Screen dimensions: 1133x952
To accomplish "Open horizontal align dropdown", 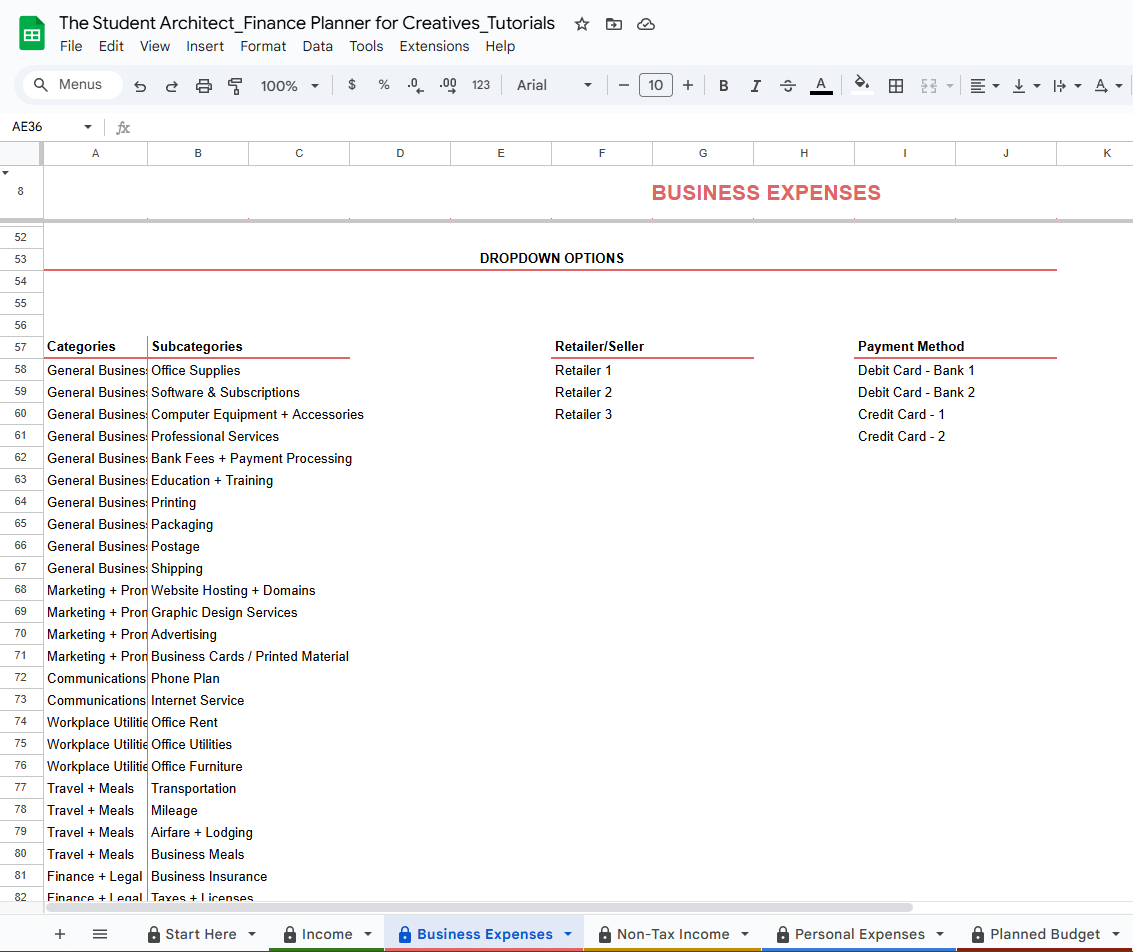I will click(984, 86).
